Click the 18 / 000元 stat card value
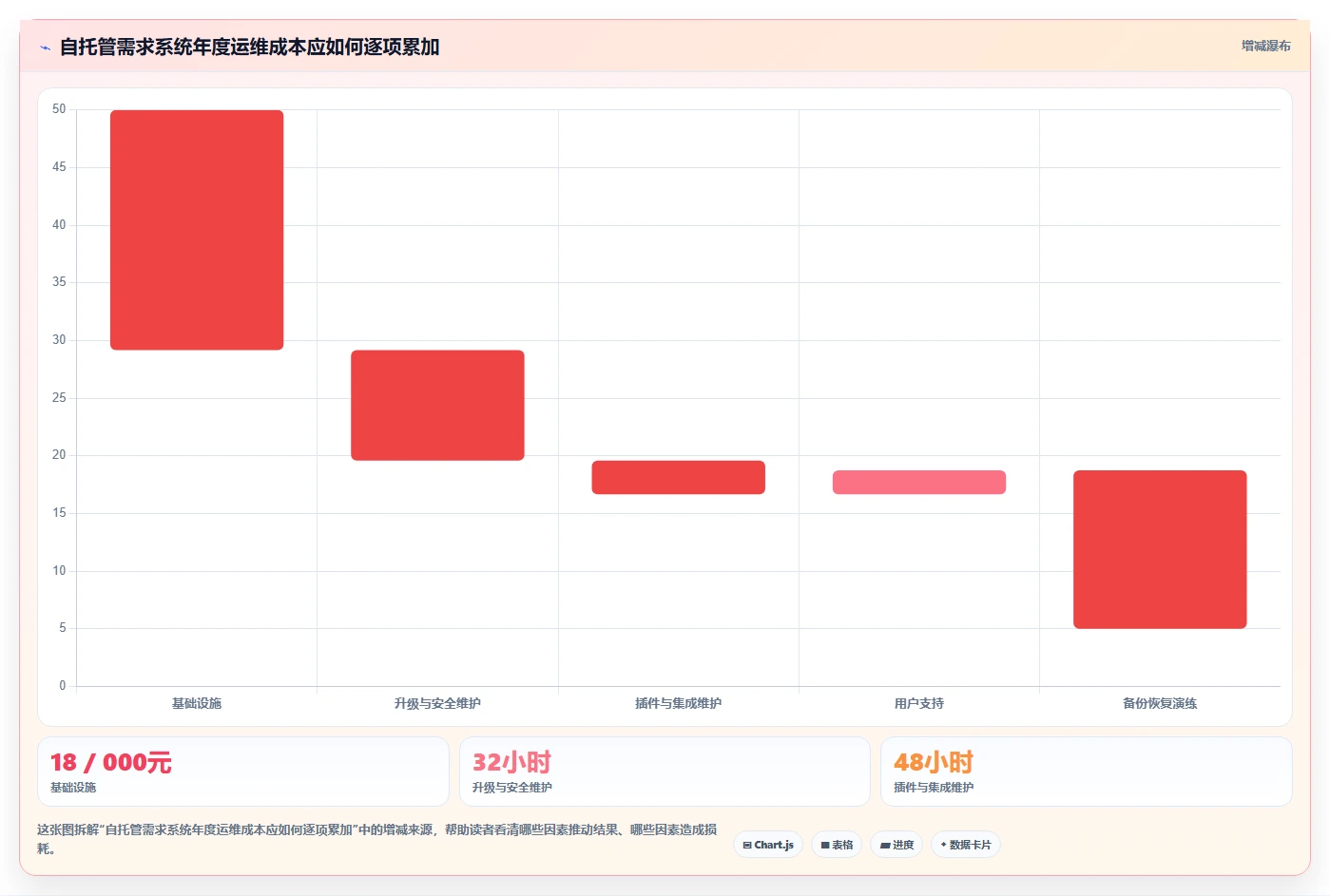This screenshot has width=1330, height=896. click(111, 762)
